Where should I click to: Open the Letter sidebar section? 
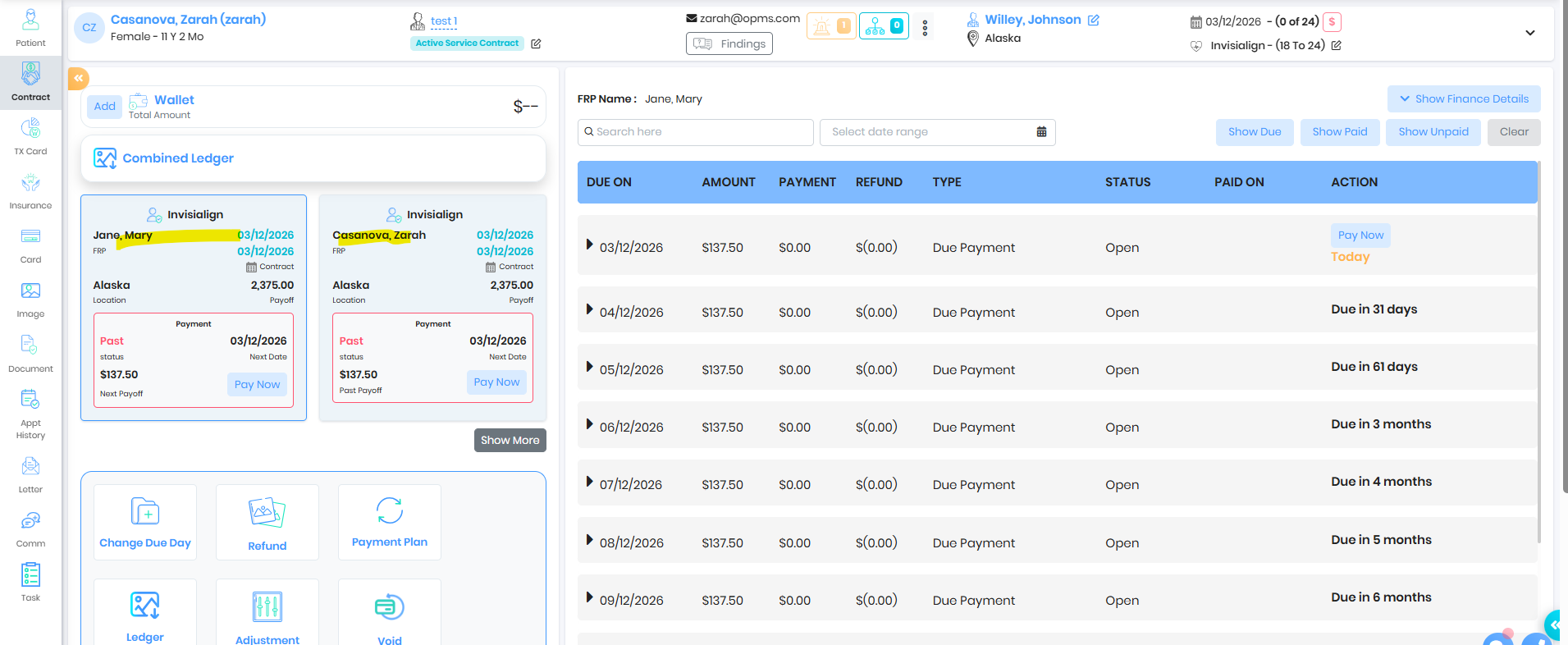[30, 474]
